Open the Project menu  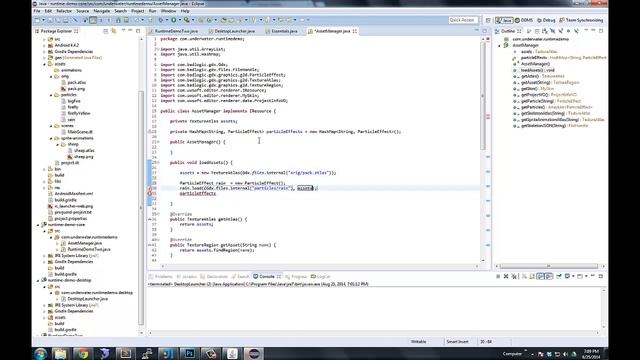138,11
